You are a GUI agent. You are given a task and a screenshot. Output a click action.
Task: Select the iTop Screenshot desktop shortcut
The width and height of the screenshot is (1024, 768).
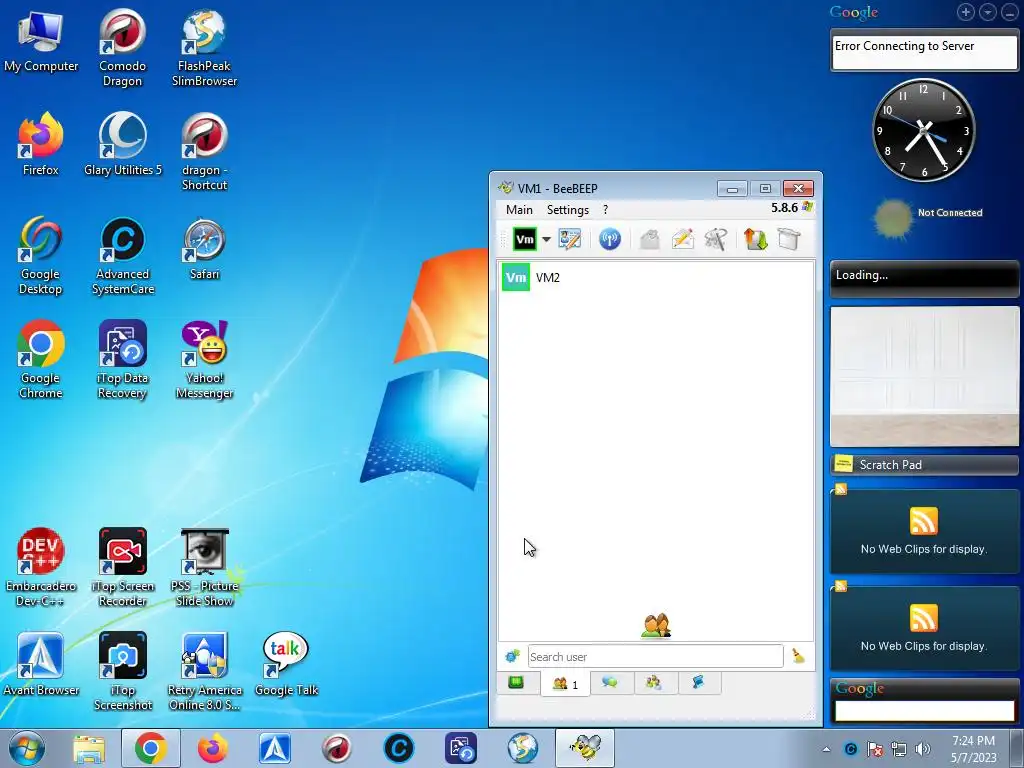pyautogui.click(x=123, y=671)
